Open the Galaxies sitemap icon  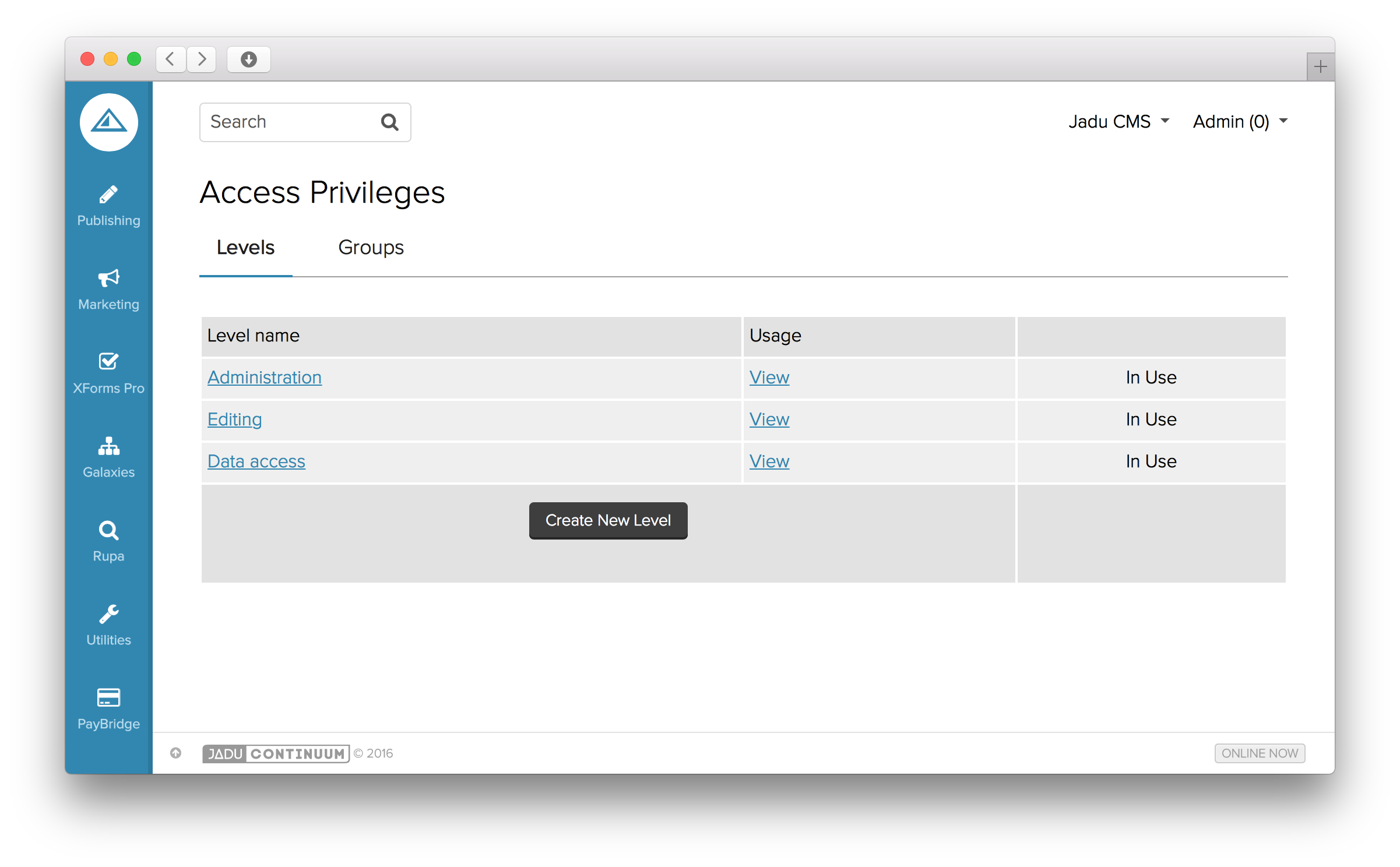[x=108, y=446]
